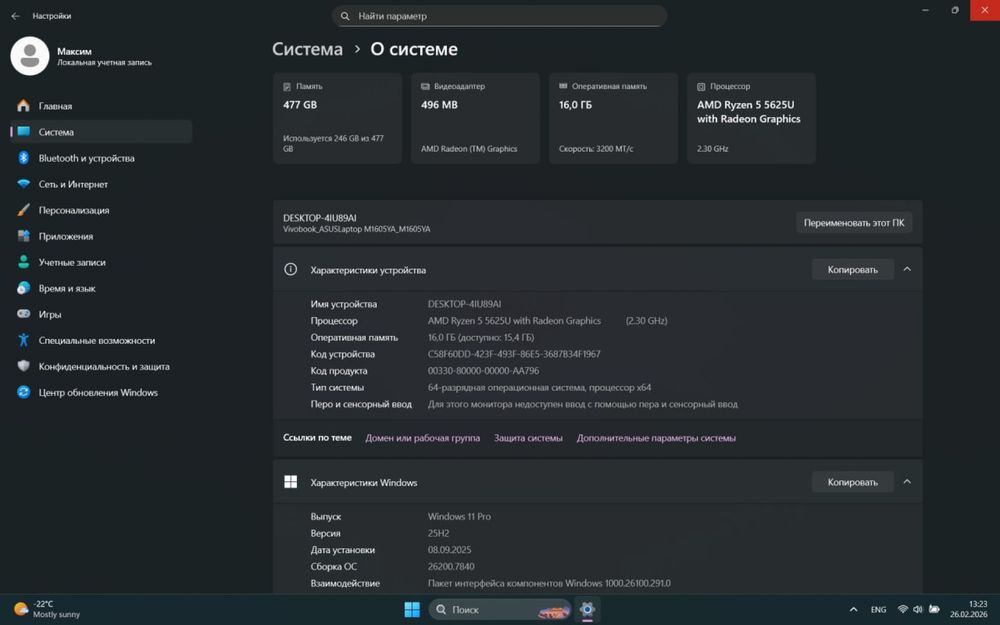Collapse the Характеристики Windows section

tap(907, 482)
